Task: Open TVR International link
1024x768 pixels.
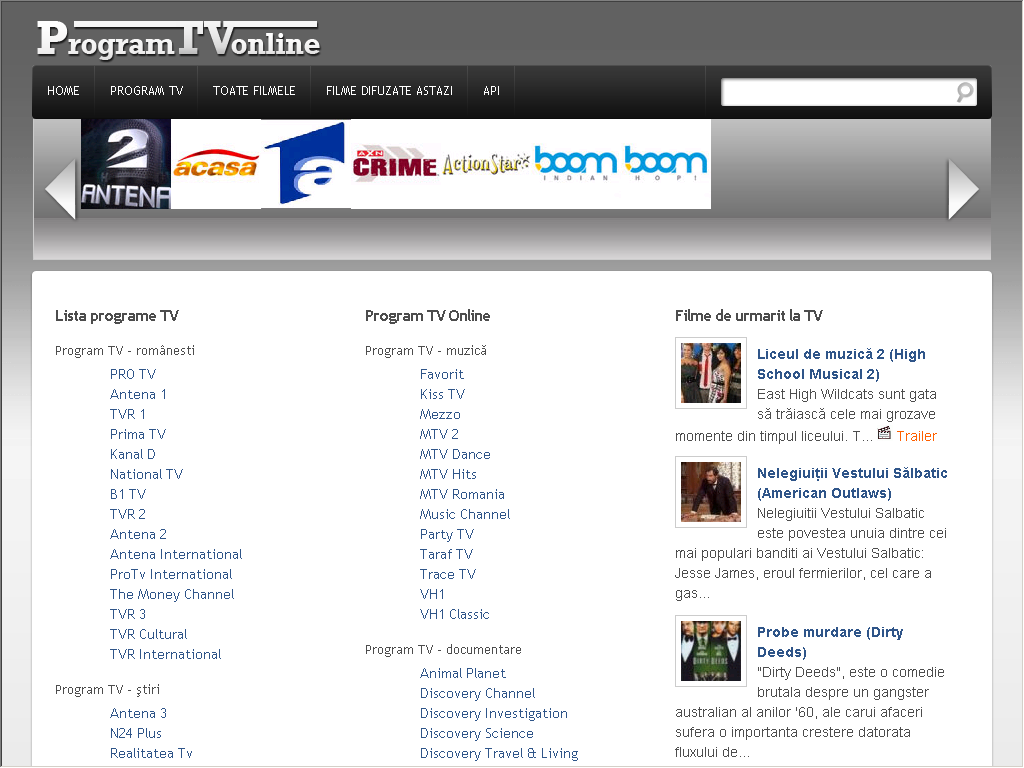Action: (x=165, y=654)
